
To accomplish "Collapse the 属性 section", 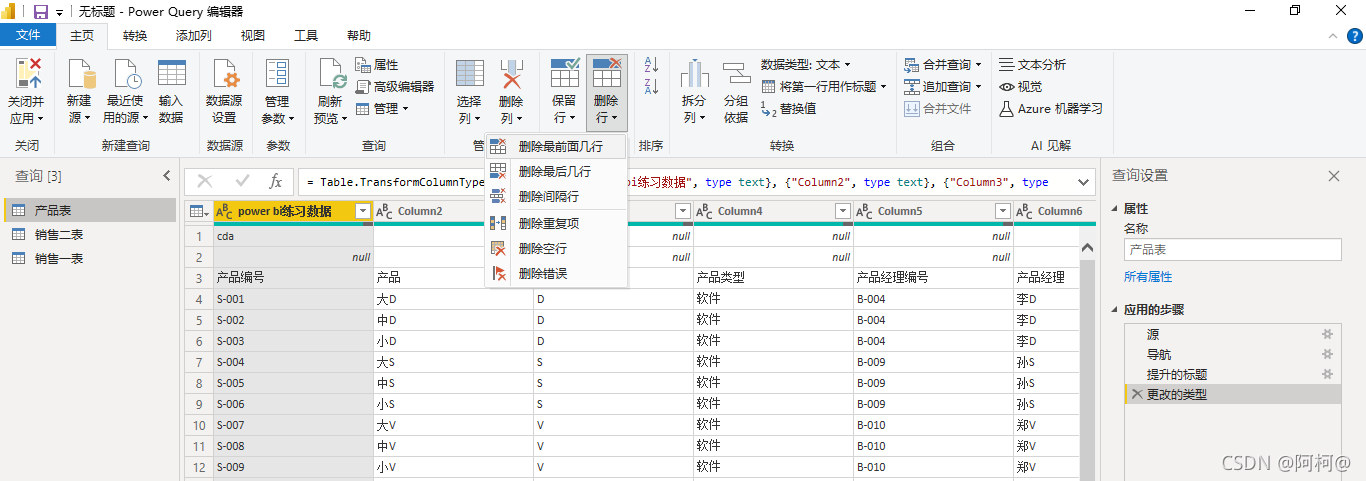I will point(1116,209).
